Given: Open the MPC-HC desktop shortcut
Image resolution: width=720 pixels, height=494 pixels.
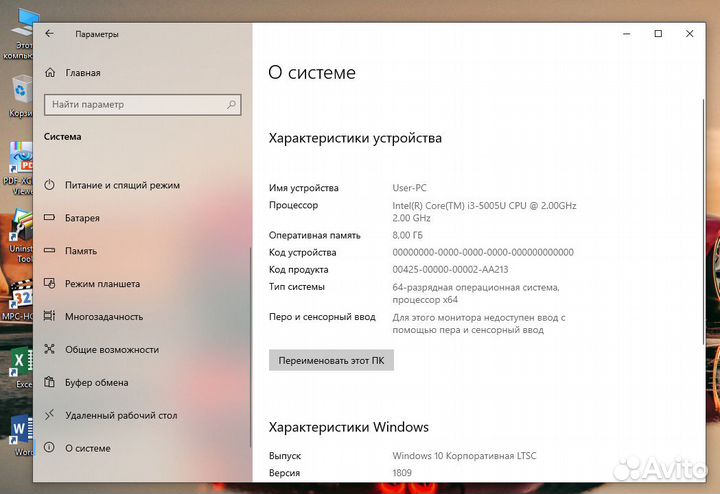Looking at the screenshot, I should tap(18, 300).
